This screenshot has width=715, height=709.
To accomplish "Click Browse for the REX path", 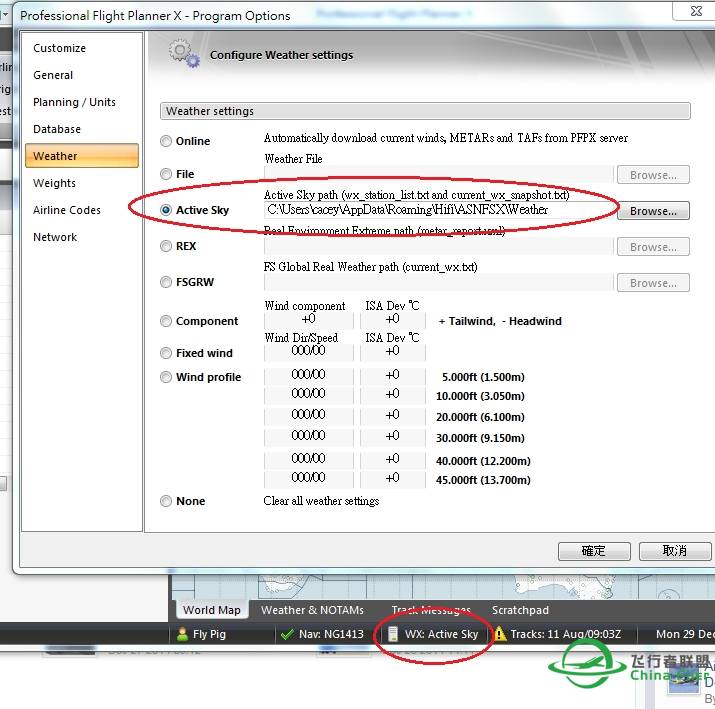I will [653, 247].
